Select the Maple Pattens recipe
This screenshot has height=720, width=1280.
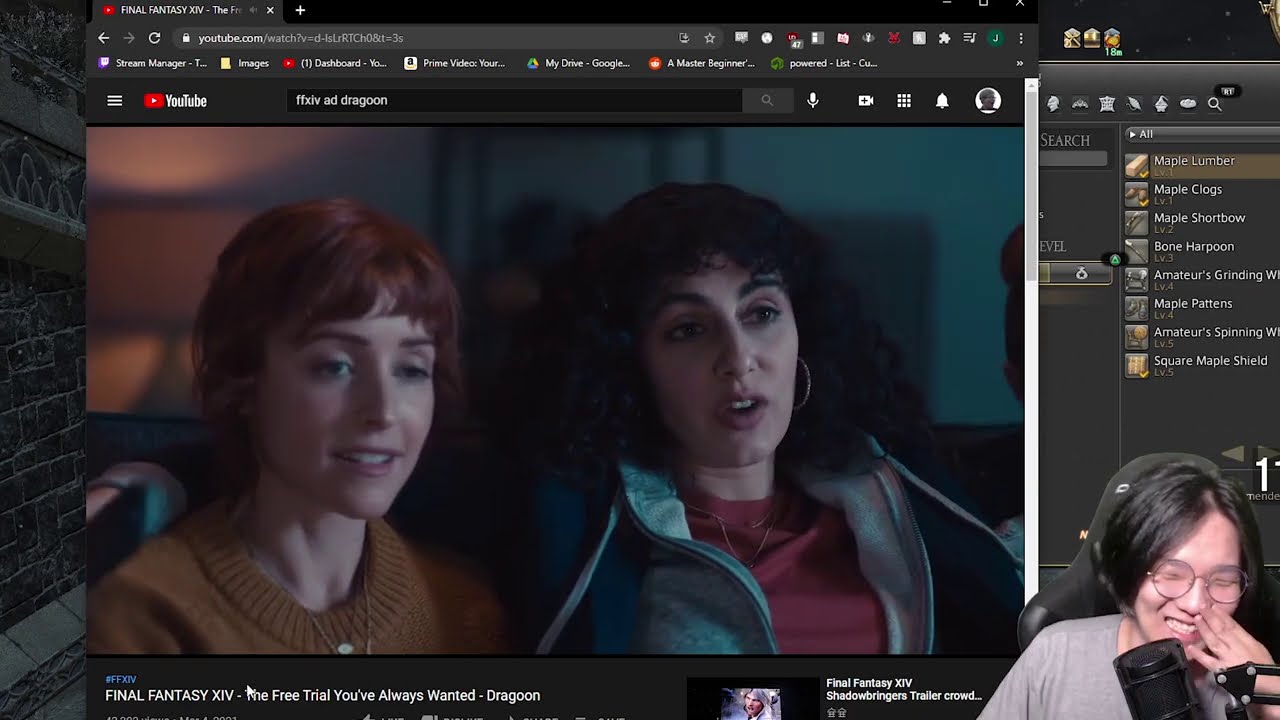coord(1202,308)
